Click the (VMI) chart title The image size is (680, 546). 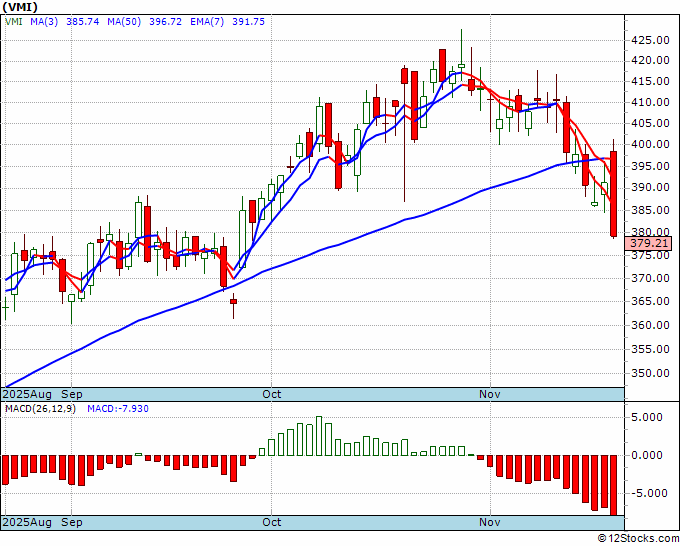coord(20,7)
